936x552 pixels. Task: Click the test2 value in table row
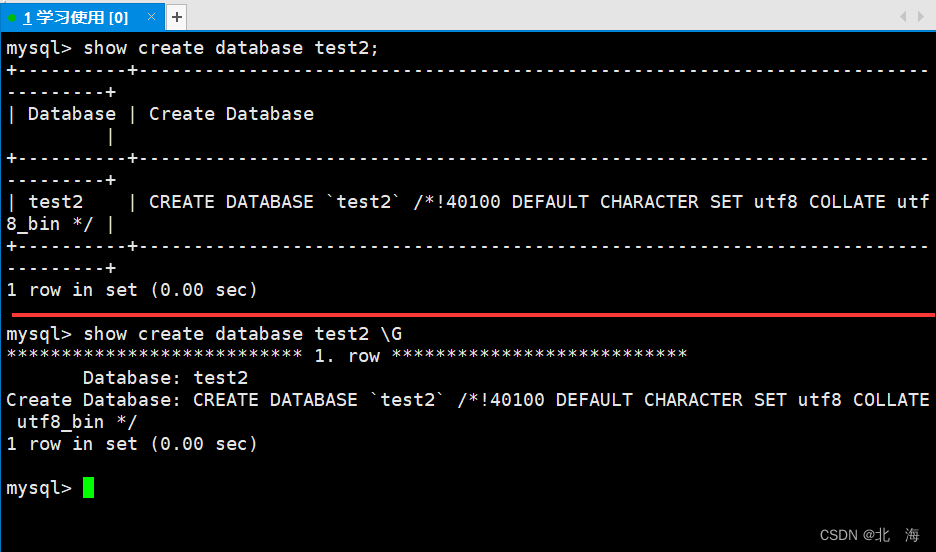pos(56,202)
